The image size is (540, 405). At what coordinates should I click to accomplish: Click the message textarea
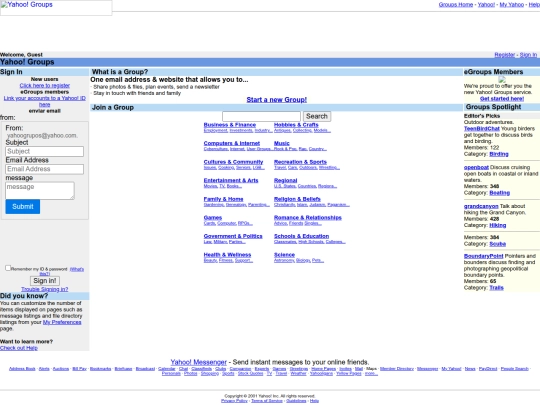point(40,190)
